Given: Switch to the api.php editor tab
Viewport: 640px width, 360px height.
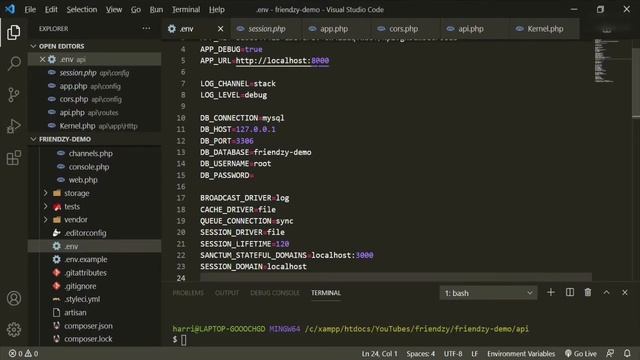Looking at the screenshot, I should (x=471, y=29).
